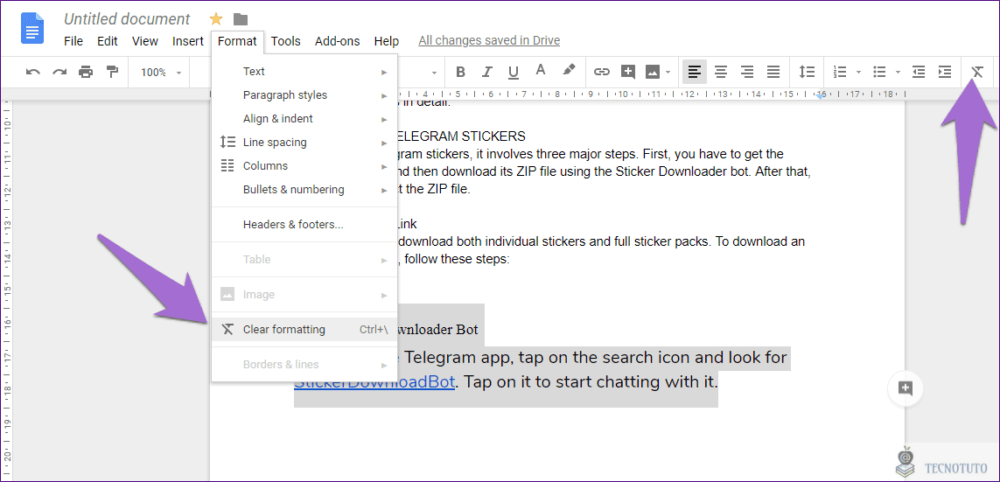This screenshot has width=1000, height=482.
Task: Expand numbered list options arrow
Action: (858, 72)
